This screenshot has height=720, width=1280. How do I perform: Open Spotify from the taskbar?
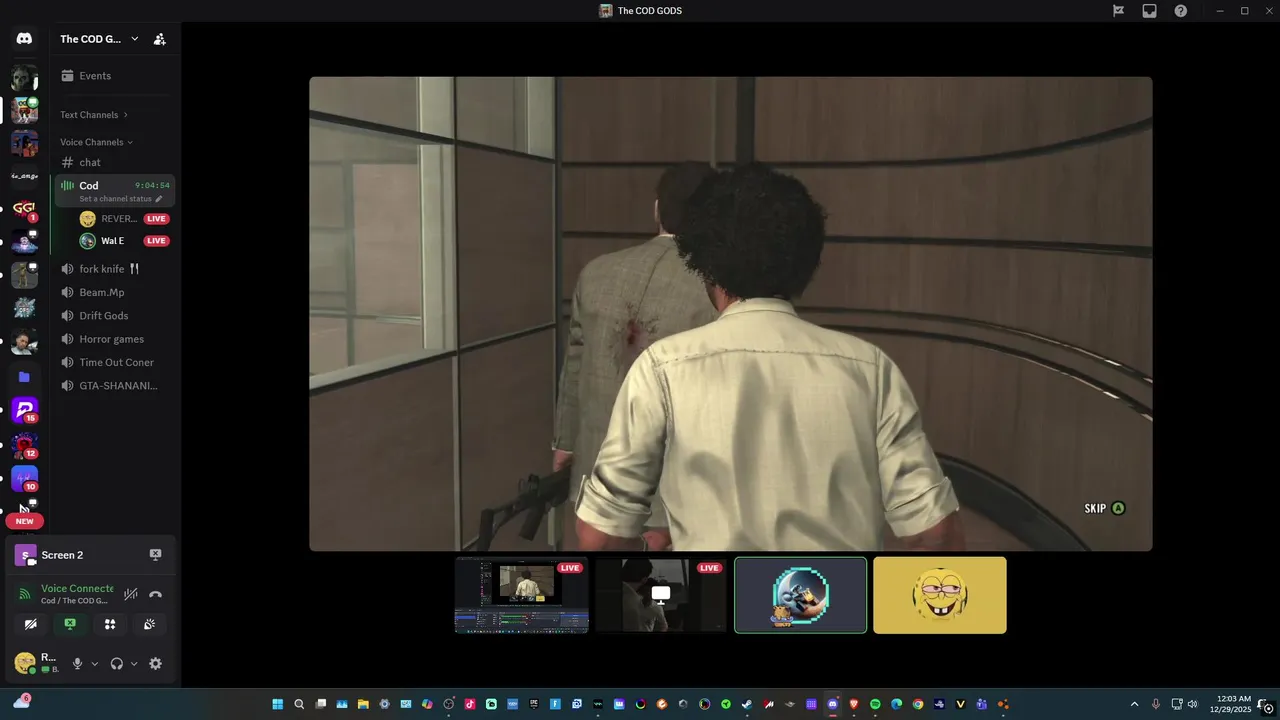pos(875,704)
